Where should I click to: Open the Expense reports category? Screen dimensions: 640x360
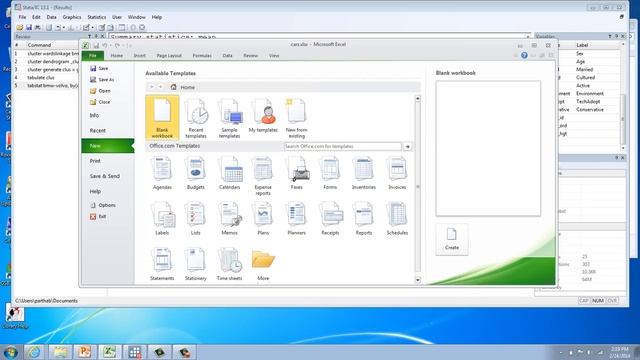(263, 176)
